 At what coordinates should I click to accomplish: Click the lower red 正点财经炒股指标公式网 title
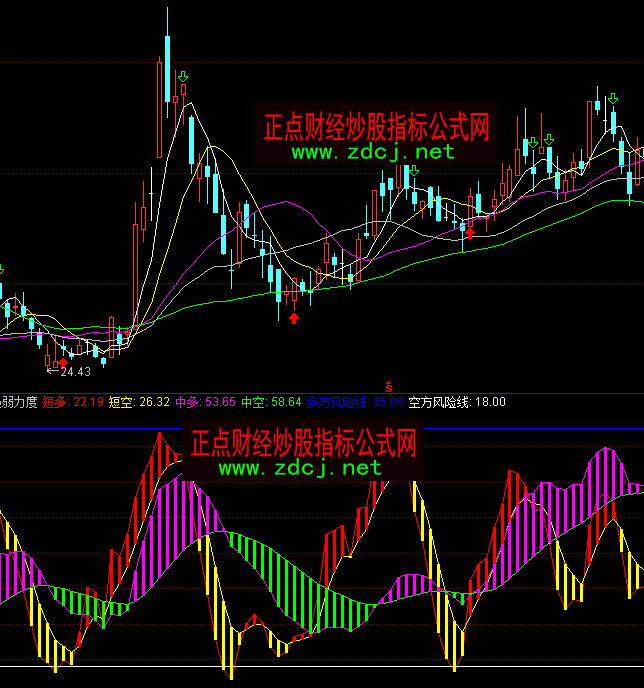point(301,441)
